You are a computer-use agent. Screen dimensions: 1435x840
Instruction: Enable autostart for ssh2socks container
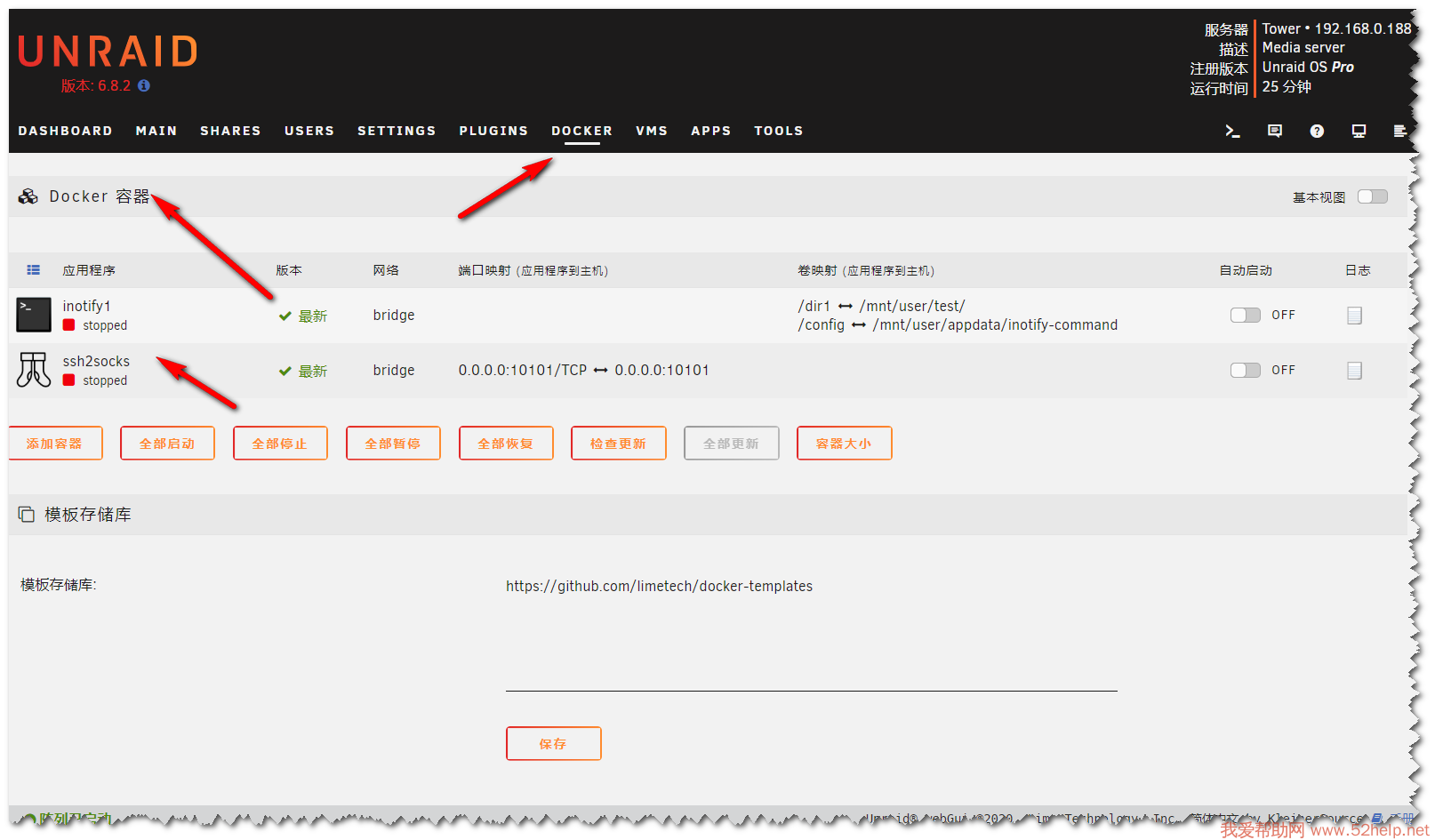coord(1245,370)
